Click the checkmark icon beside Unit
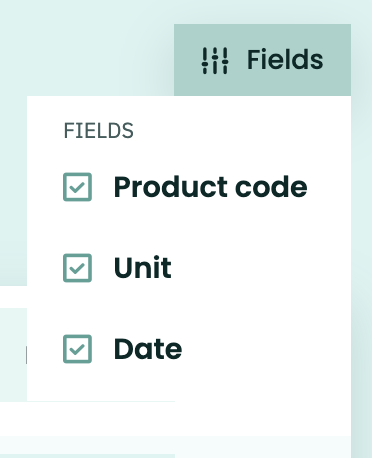The image size is (372, 458). coord(77,268)
